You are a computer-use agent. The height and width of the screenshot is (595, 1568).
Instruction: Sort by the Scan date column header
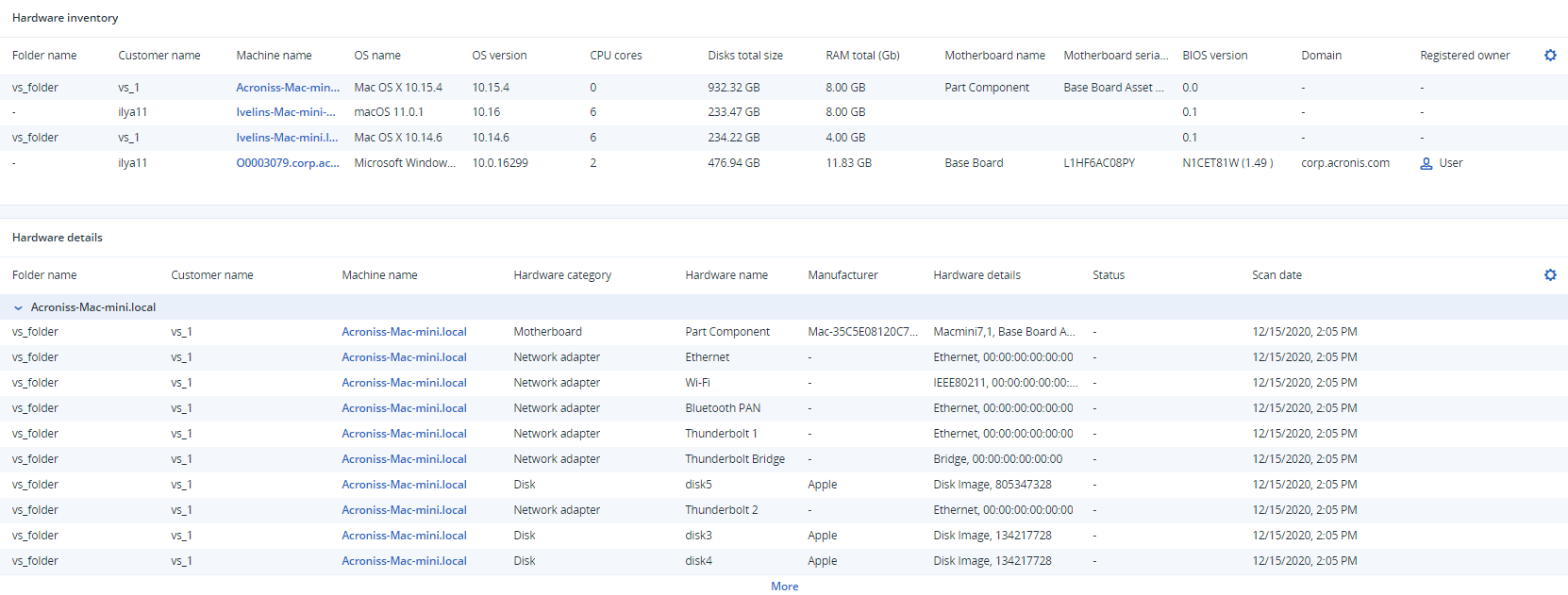tap(1276, 275)
